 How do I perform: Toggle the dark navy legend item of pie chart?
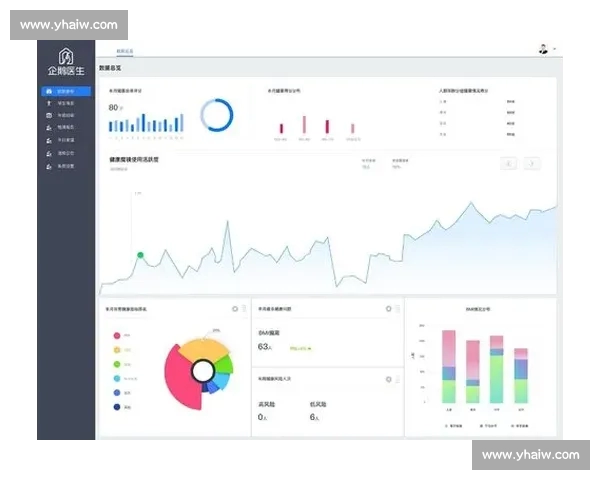tap(117, 407)
